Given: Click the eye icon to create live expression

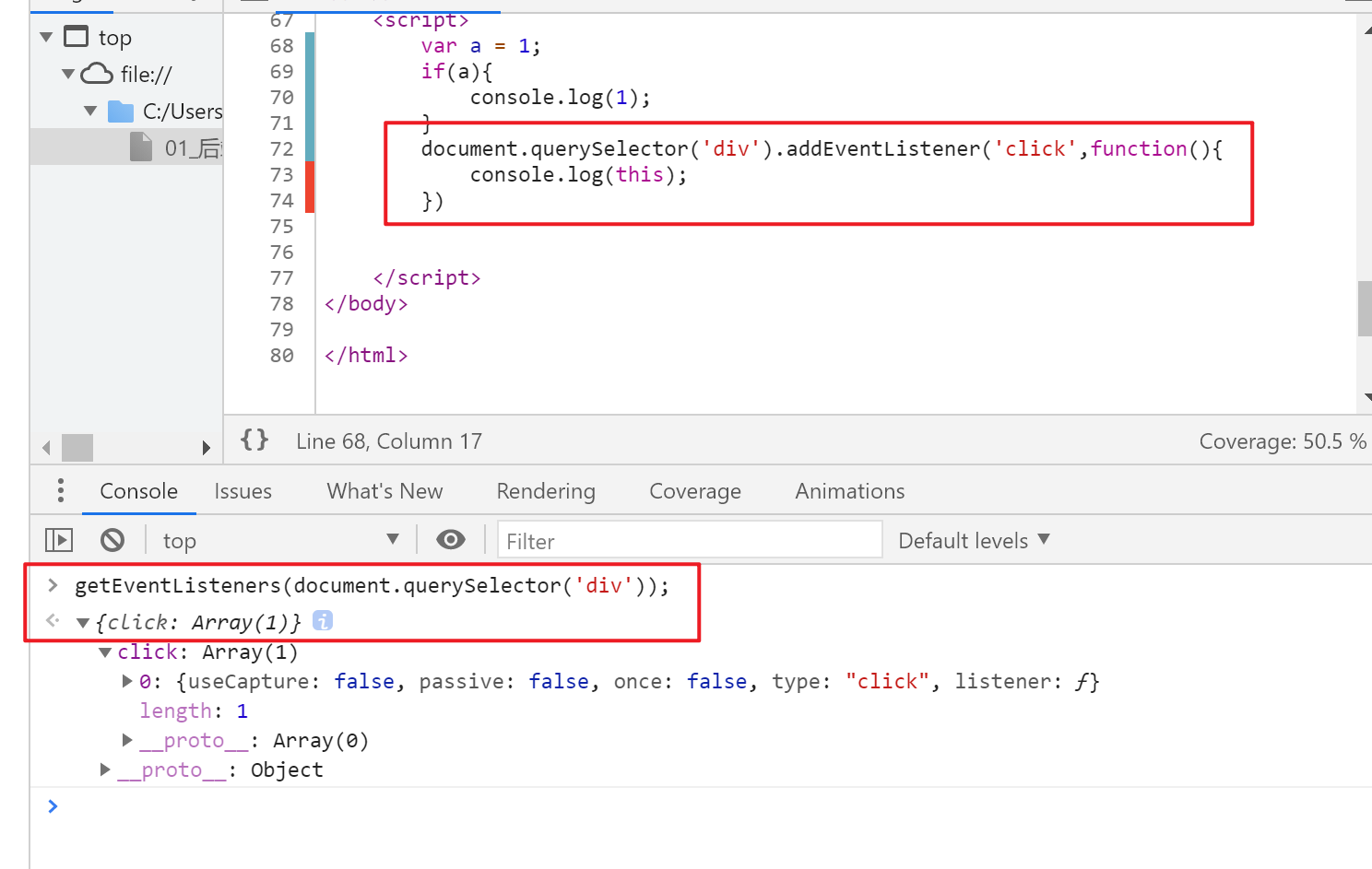Looking at the screenshot, I should pos(451,539).
